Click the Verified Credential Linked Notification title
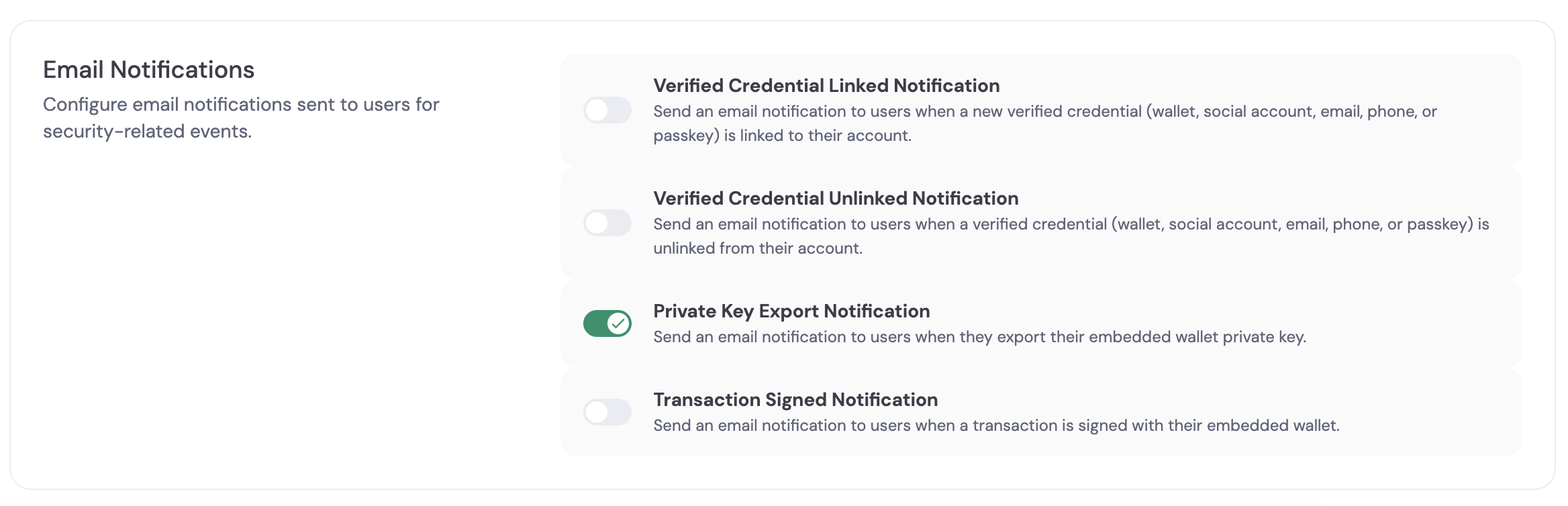The width and height of the screenshot is (1568, 506). coord(826,86)
